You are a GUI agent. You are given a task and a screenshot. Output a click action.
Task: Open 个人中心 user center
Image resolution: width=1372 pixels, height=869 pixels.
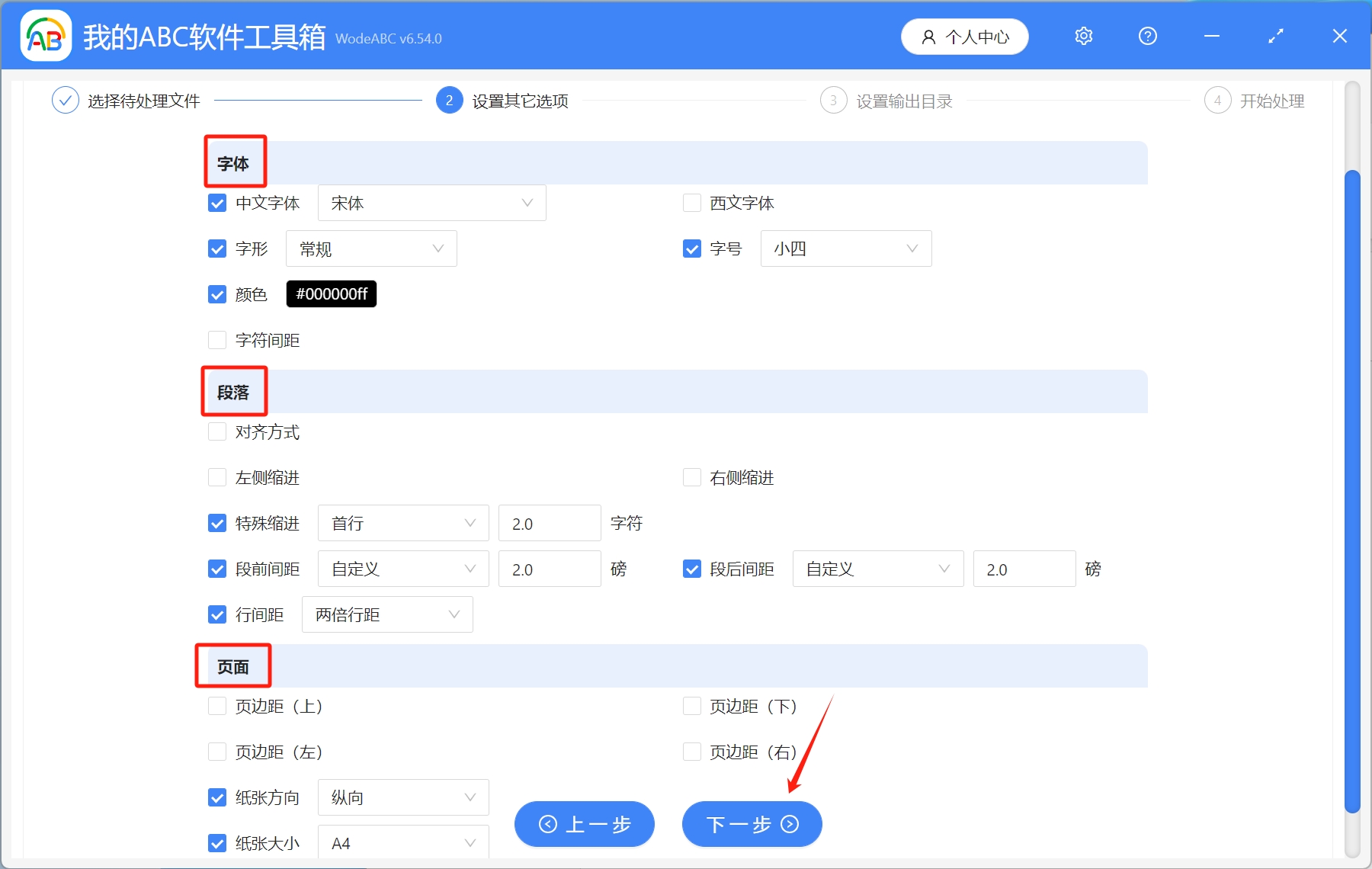click(964, 36)
